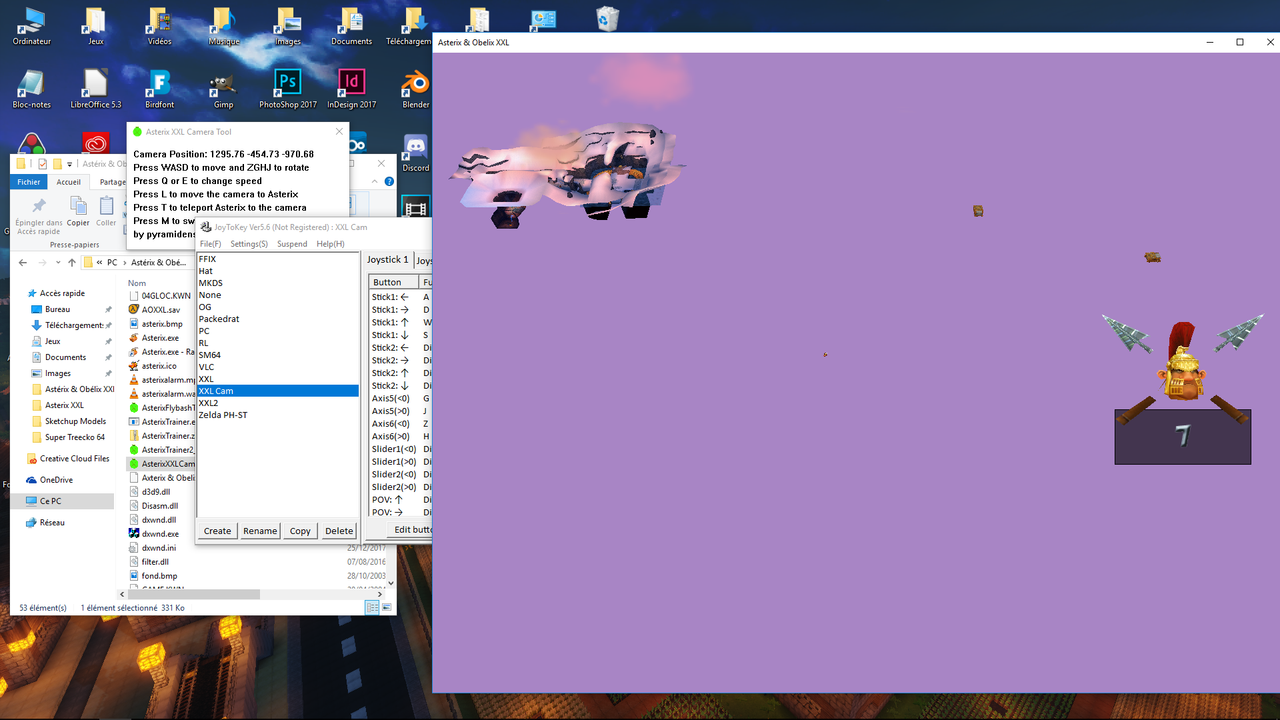Select the Birdfont desktop icon
Screen dimensions: 1280x720
tap(159, 88)
